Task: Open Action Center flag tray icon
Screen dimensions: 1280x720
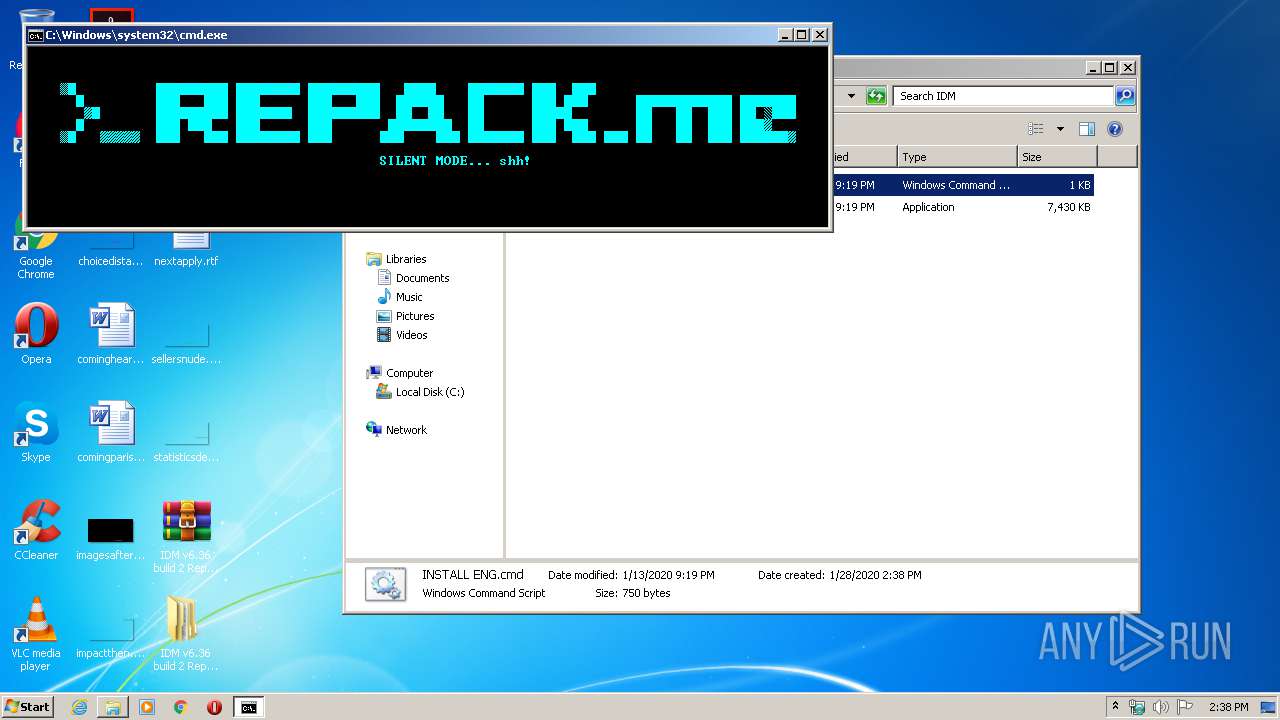Action: (1184, 707)
